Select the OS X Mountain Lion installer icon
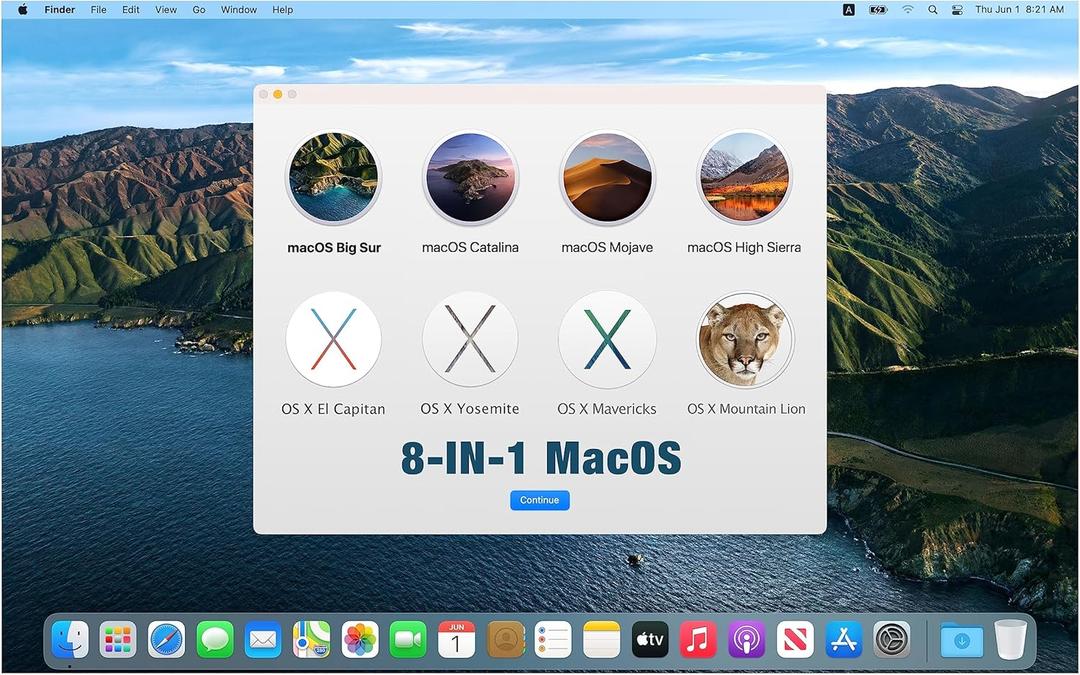Viewport: 1080px width, 675px height. point(744,338)
